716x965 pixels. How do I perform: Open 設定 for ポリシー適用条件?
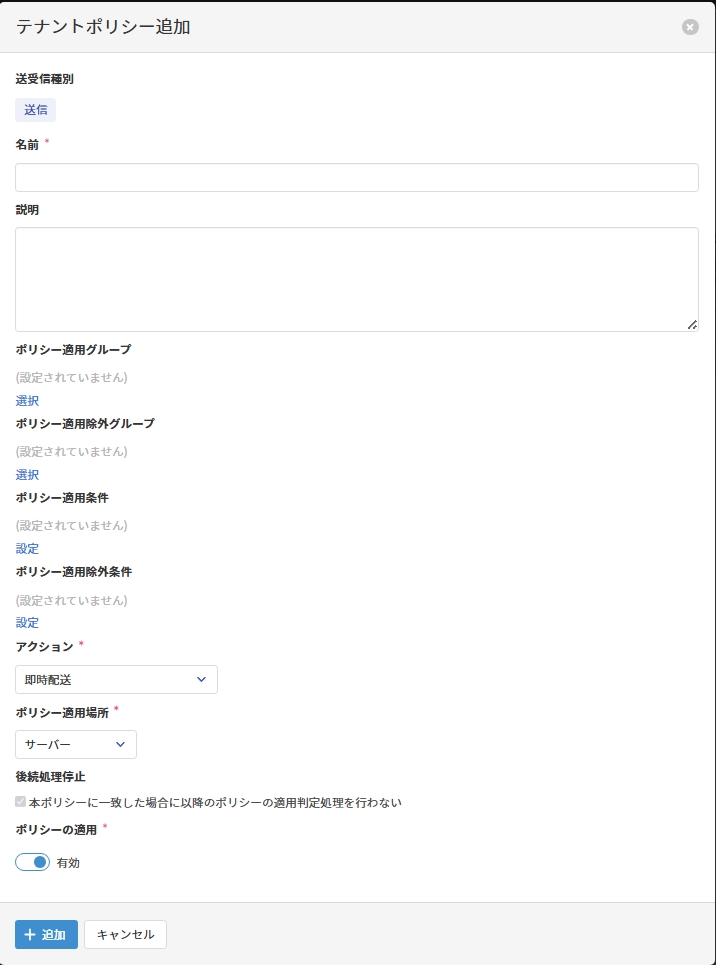tap(27, 549)
